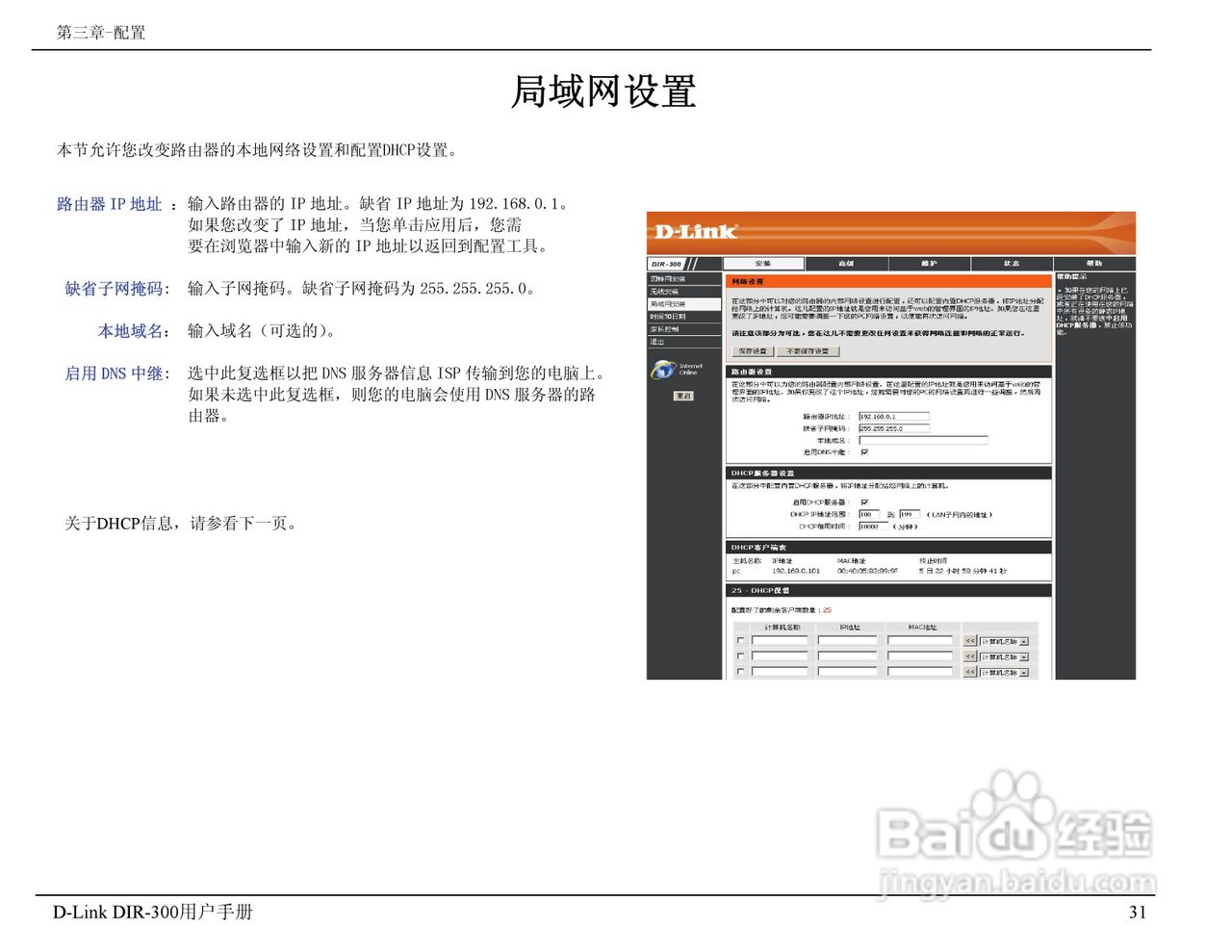
Task: Click the blue label 本地域名
Action: click(x=131, y=331)
